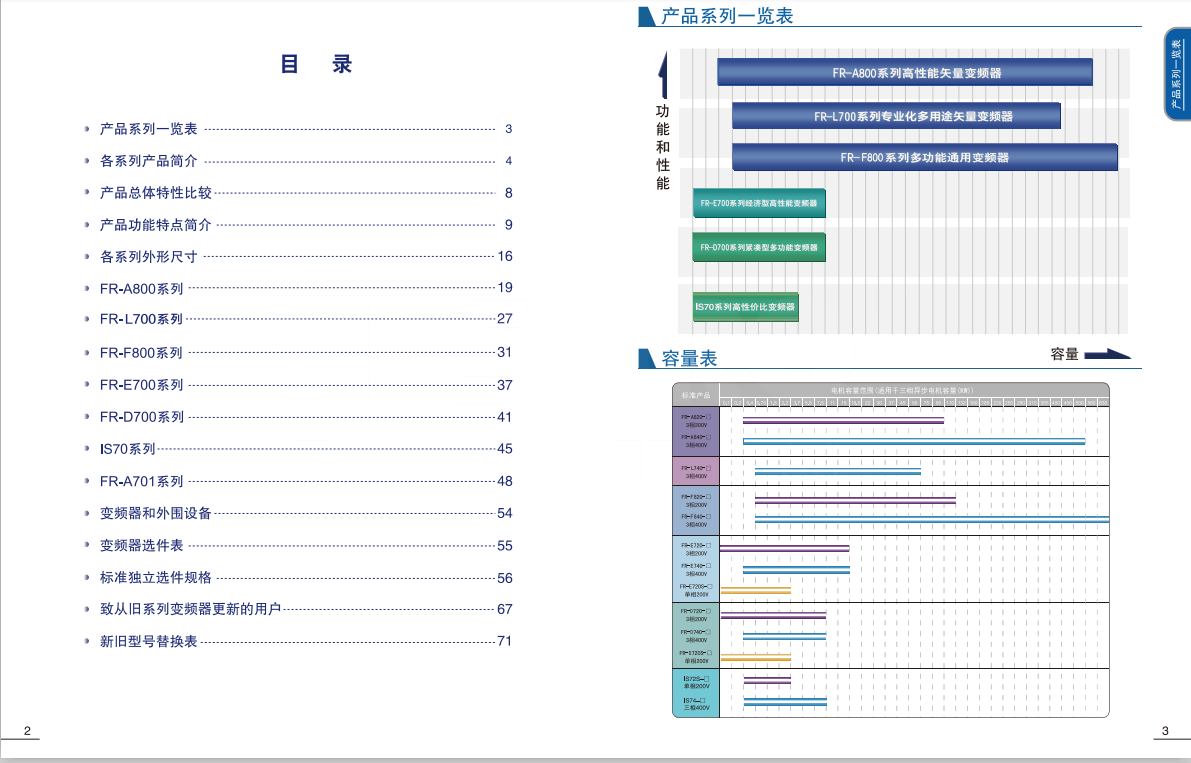This screenshot has width=1191, height=763.
Task: Go to the 各系列产品简介 contents entry
Action: point(299,161)
